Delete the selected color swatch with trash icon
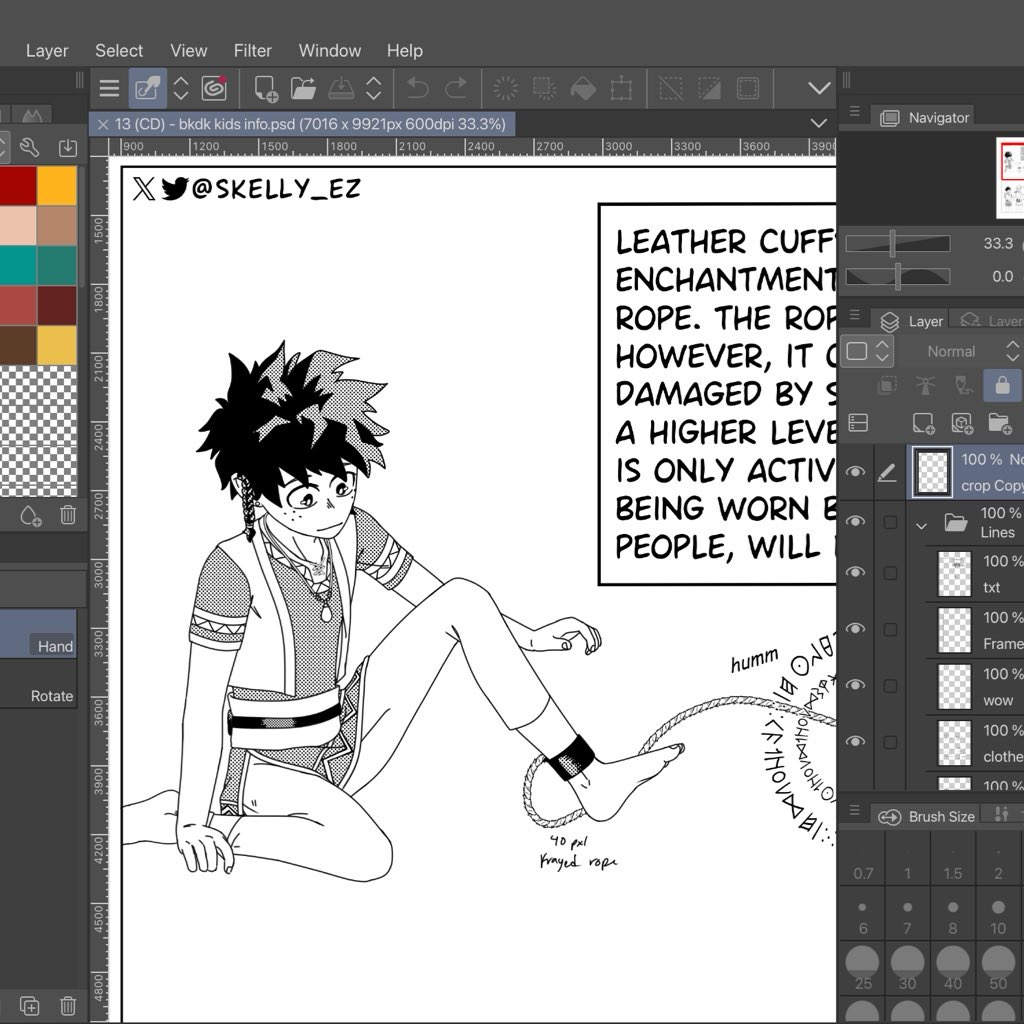 68,515
